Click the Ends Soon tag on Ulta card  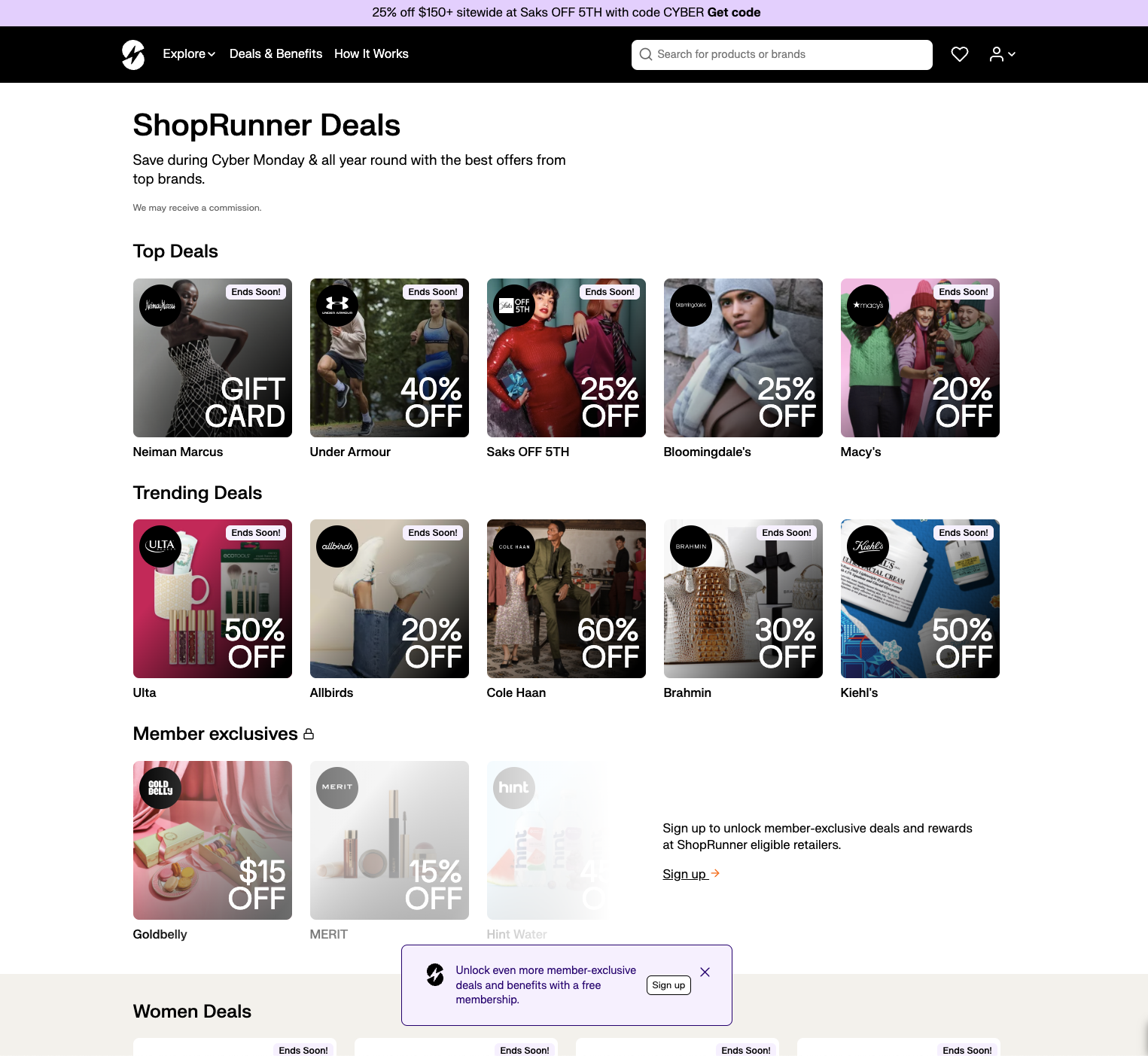[256, 533]
